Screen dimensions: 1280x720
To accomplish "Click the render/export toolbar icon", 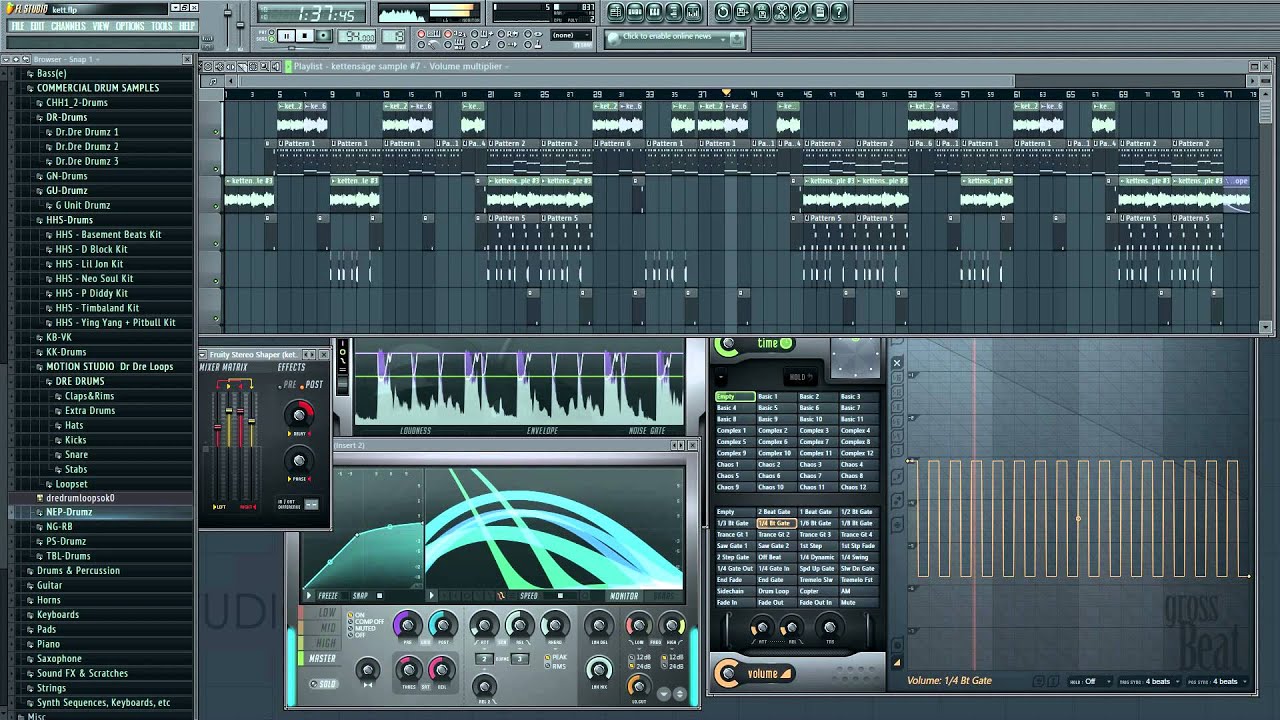I will click(x=761, y=12).
